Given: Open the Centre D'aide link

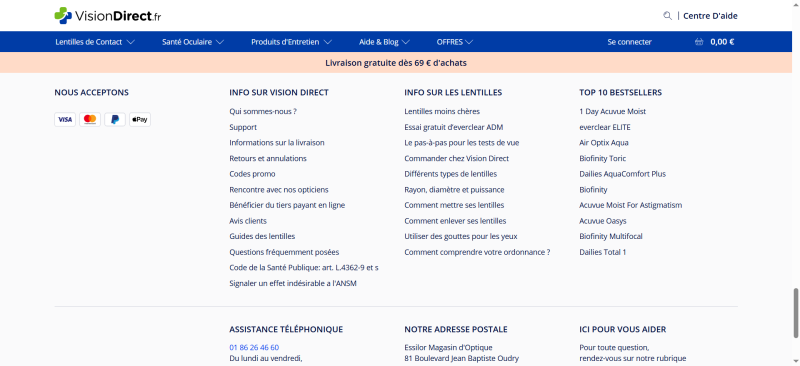Looking at the screenshot, I should 710,16.
